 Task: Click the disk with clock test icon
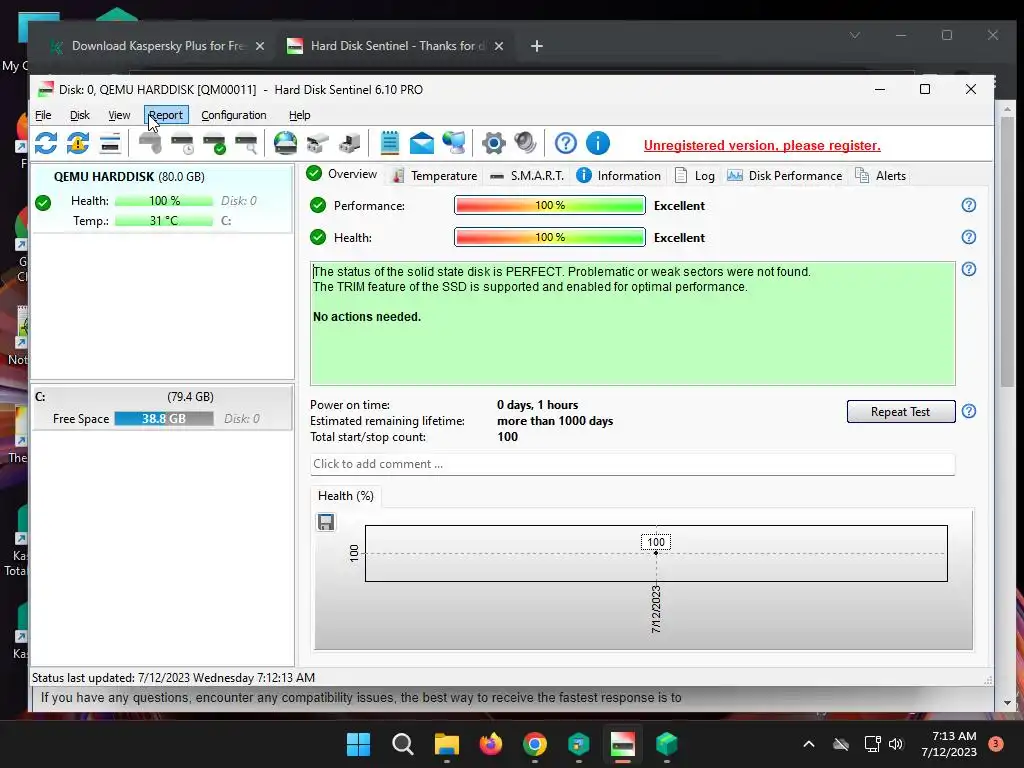pos(182,143)
